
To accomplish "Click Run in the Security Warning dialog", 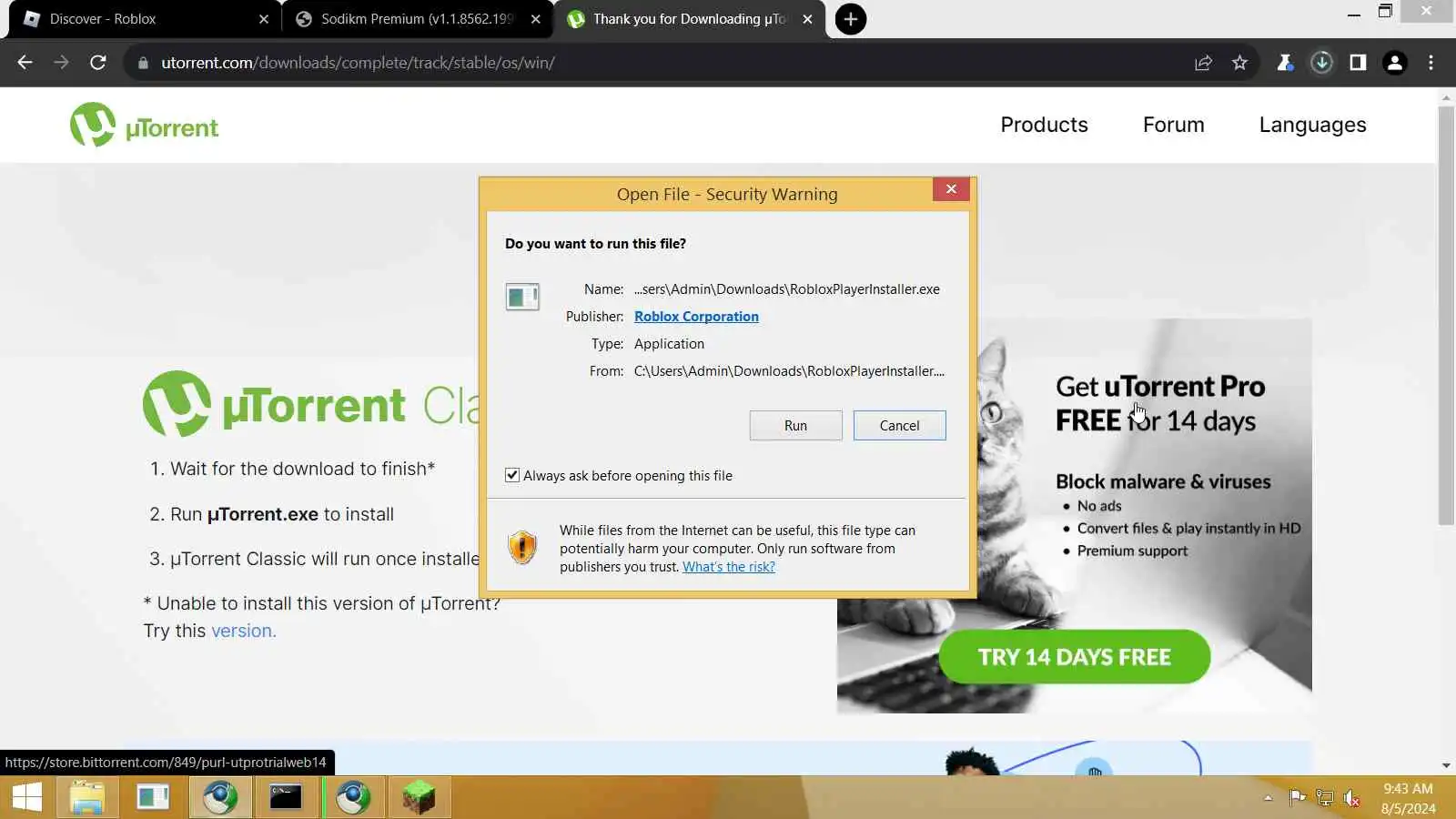I will tap(795, 426).
